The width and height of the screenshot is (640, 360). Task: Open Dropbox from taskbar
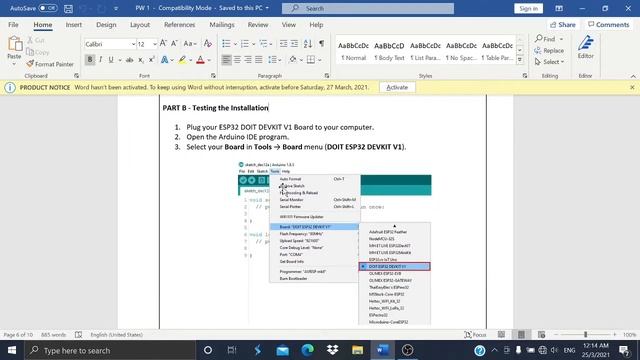pos(333,350)
